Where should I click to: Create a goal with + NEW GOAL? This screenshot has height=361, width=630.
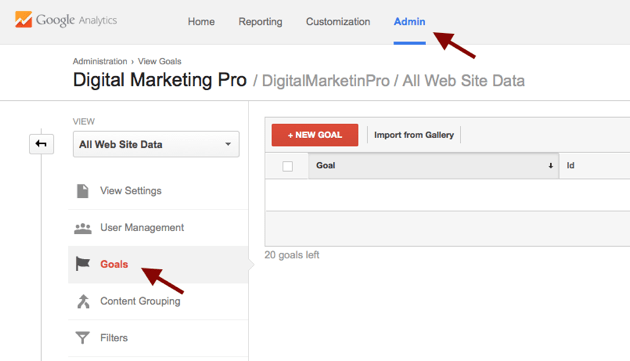click(x=315, y=135)
